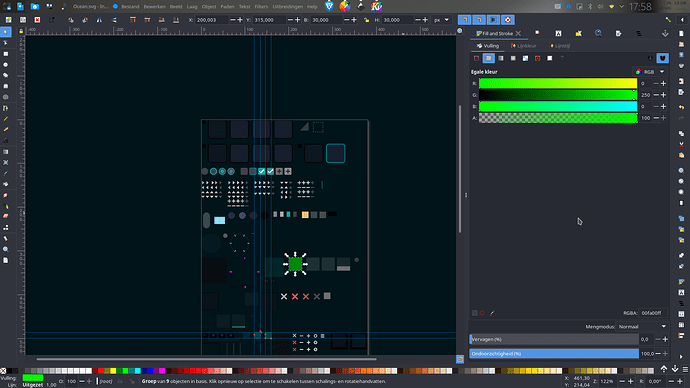The image size is (690, 388).
Task: Close the Fill and Stroke dialog tab
Action: tap(519, 33)
